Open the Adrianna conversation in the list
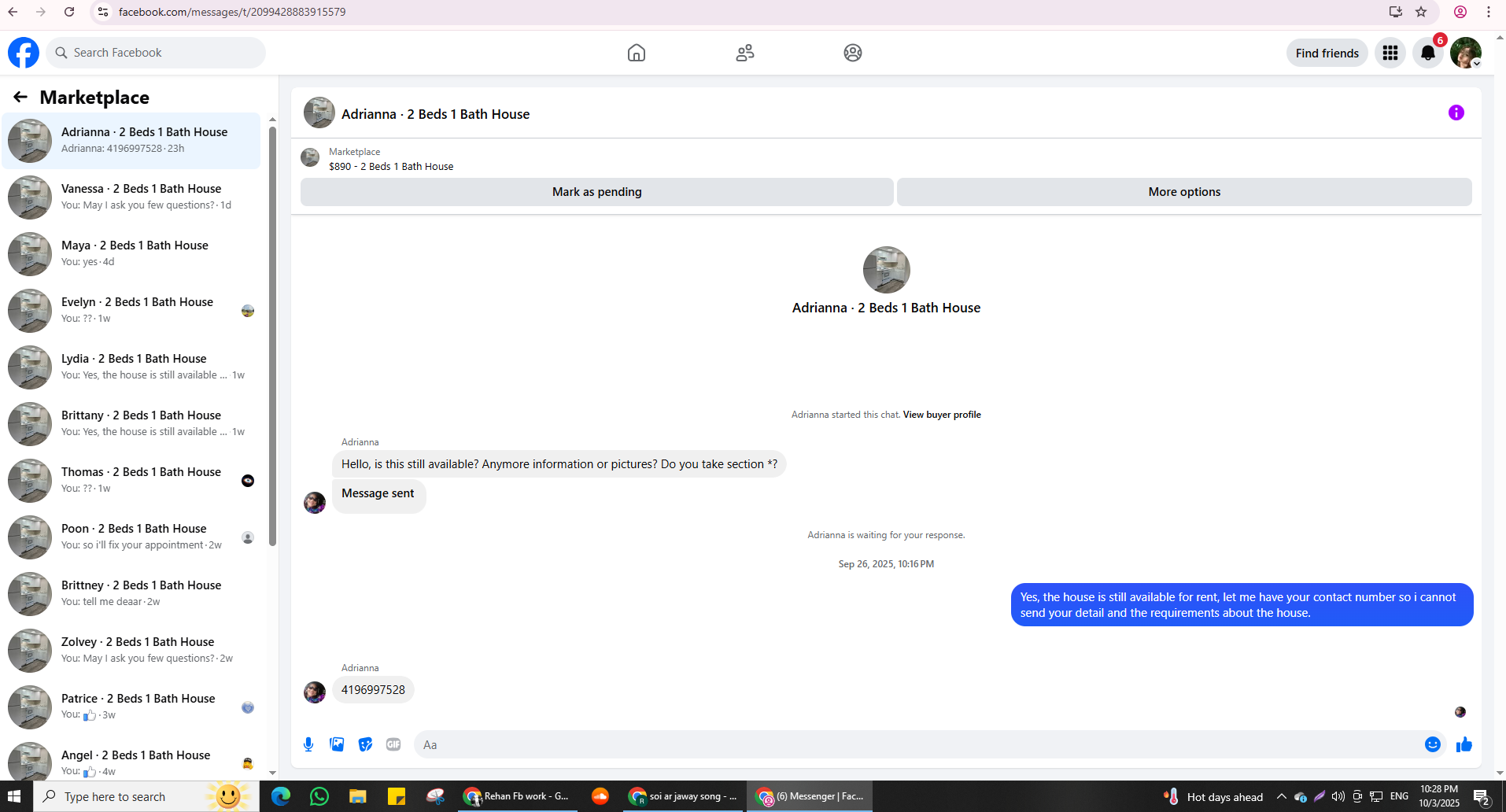Screen dimensions: 1506x812 click(131, 141)
